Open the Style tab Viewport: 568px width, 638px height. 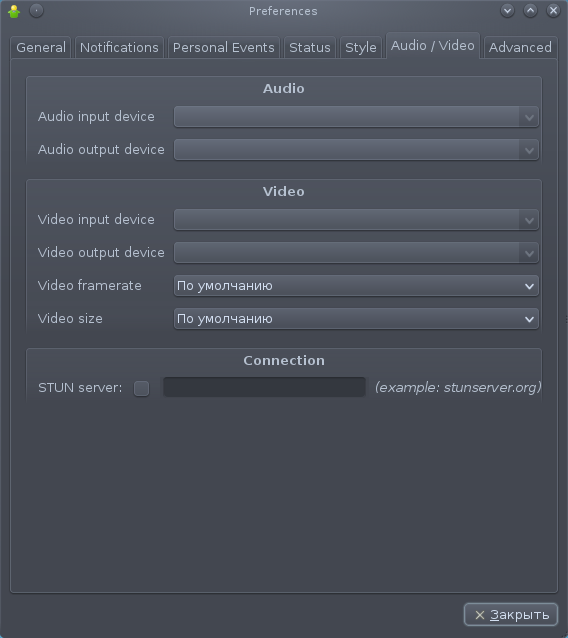point(360,48)
